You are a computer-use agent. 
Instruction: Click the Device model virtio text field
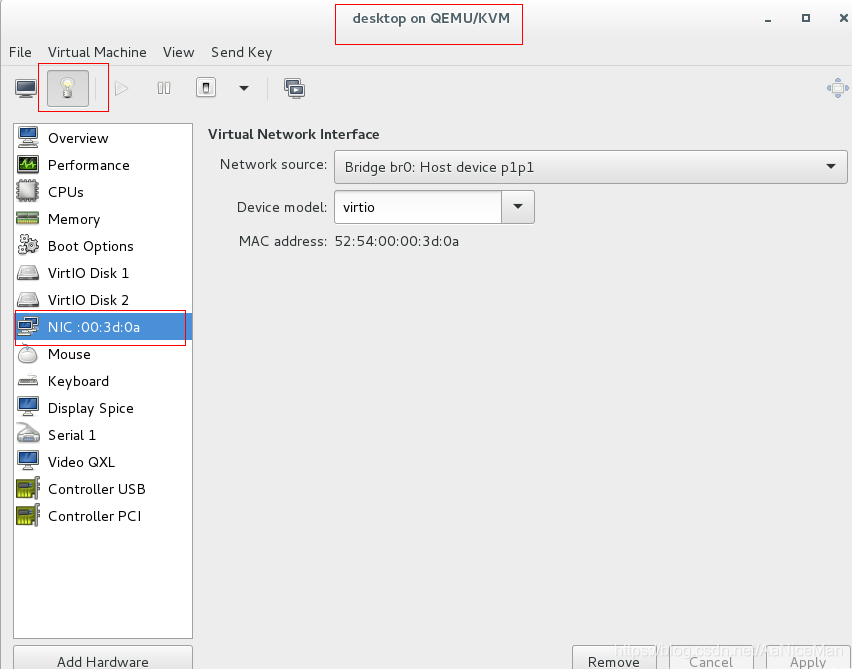(x=418, y=207)
